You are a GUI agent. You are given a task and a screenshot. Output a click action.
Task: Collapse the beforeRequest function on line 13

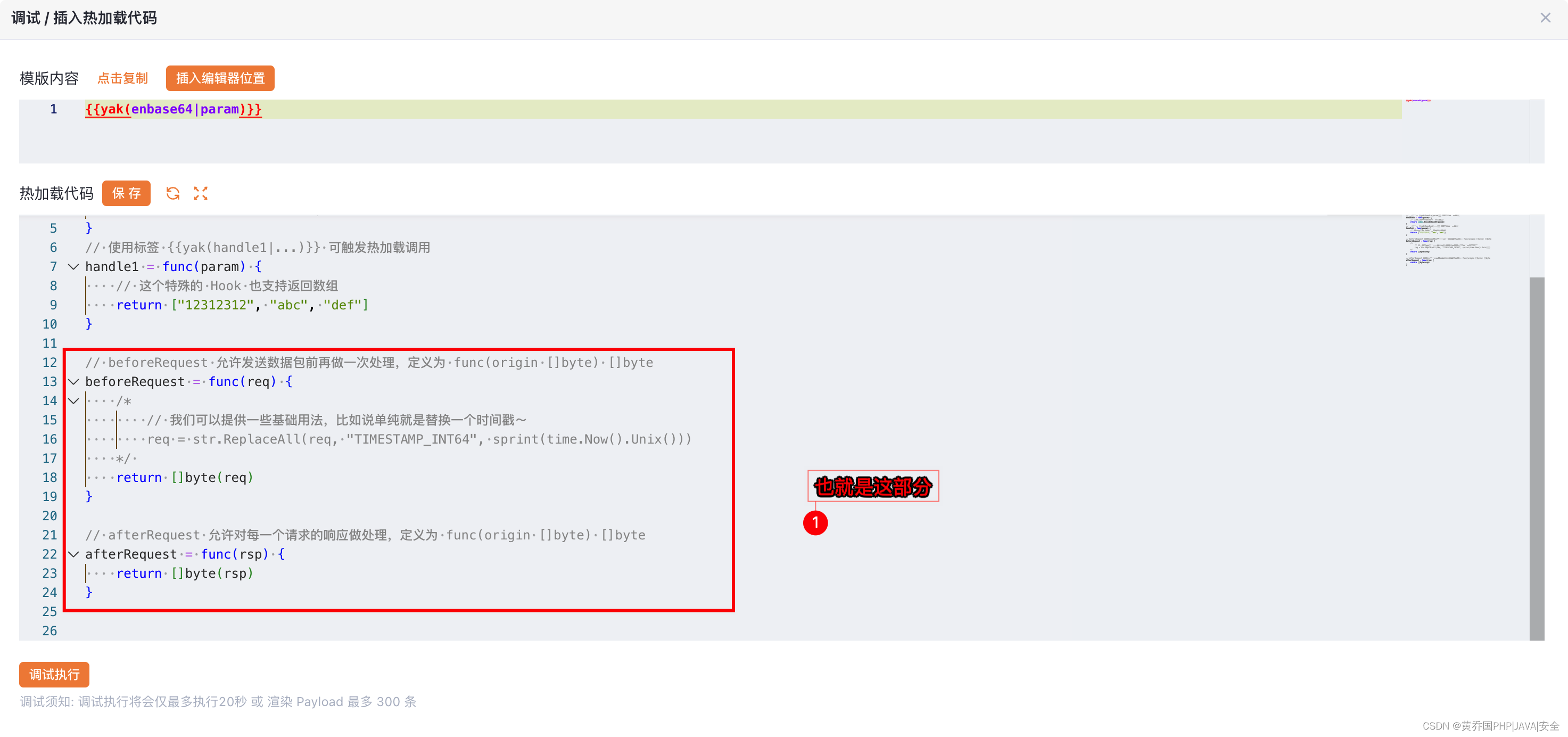point(73,382)
